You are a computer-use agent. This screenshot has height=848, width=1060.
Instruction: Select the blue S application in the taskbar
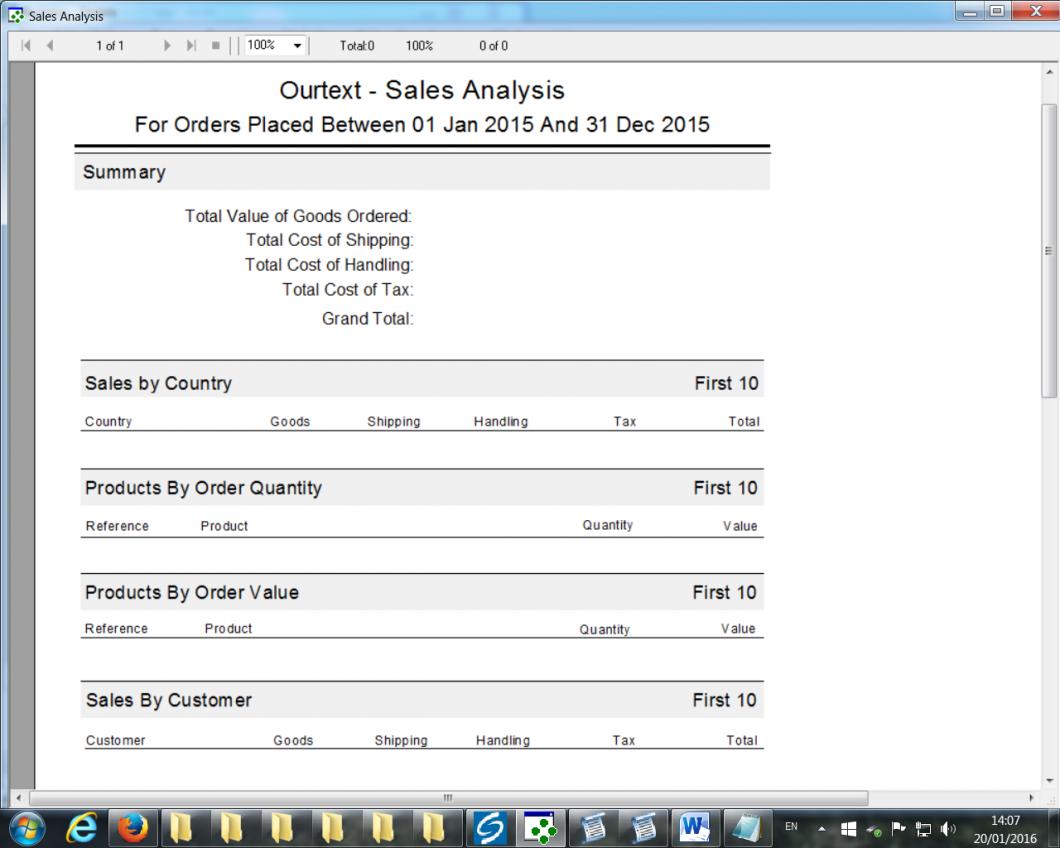[490, 827]
